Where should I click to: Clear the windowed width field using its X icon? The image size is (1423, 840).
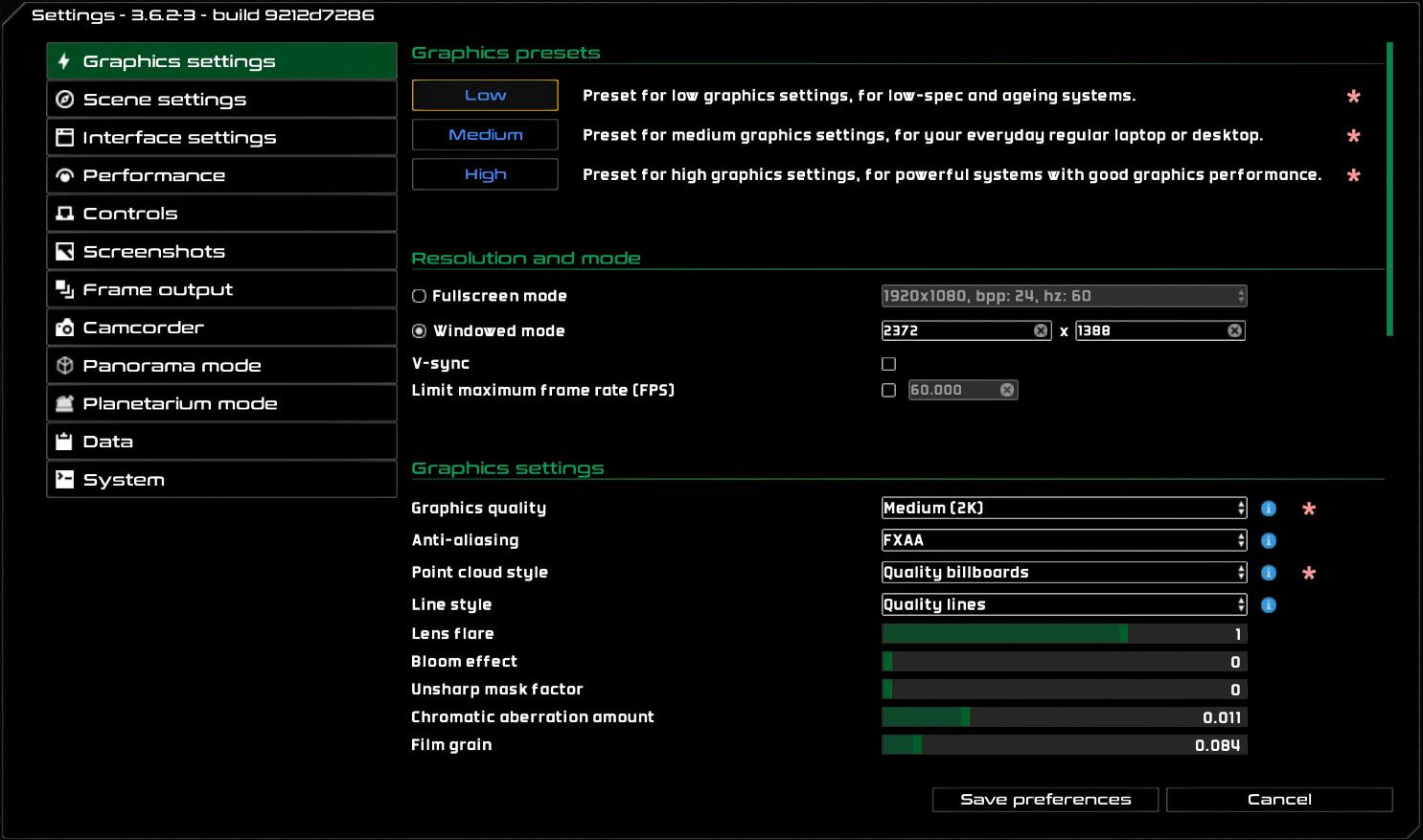1041,330
